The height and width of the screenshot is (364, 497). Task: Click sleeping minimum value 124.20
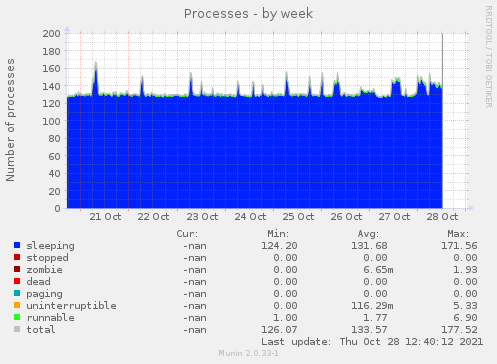pos(279,246)
